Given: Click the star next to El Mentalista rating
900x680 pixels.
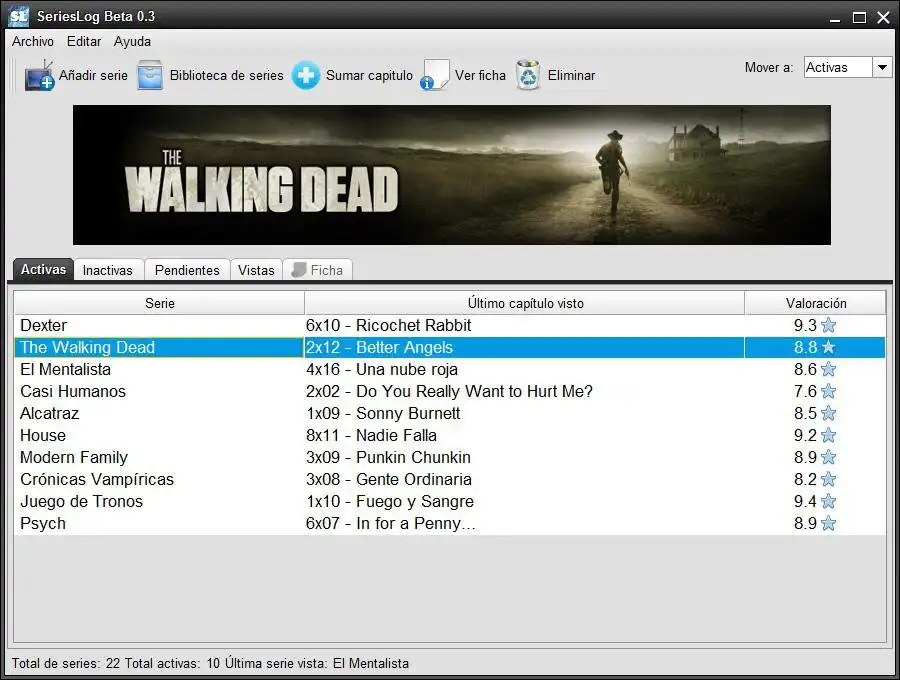Looking at the screenshot, I should pos(828,369).
